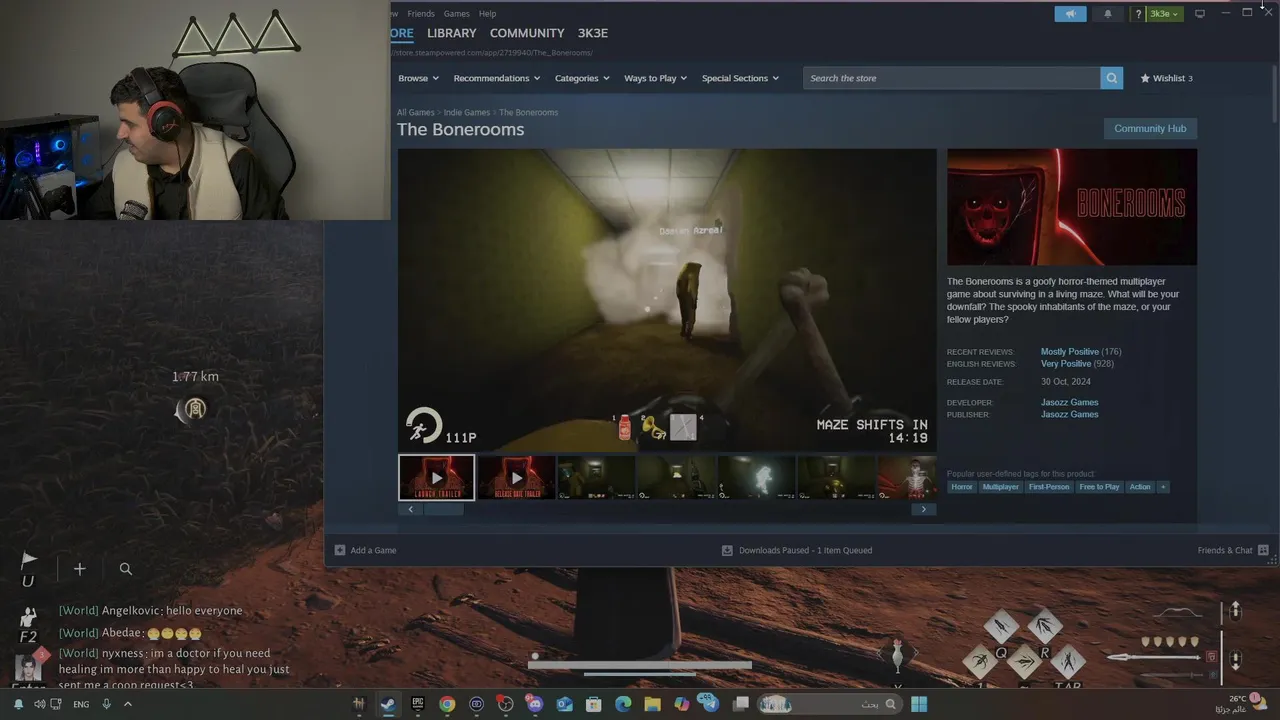
Task: Open Friends & Chat in Steam
Action: click(x=1233, y=550)
